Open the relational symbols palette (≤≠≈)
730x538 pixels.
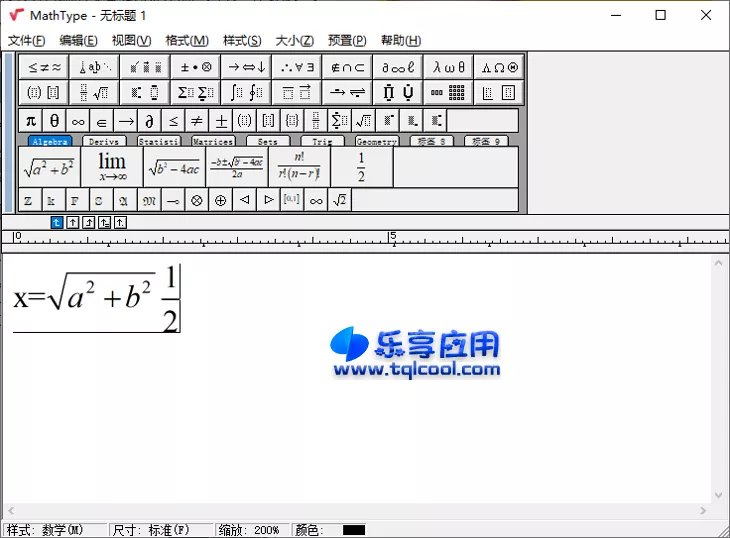(44, 67)
